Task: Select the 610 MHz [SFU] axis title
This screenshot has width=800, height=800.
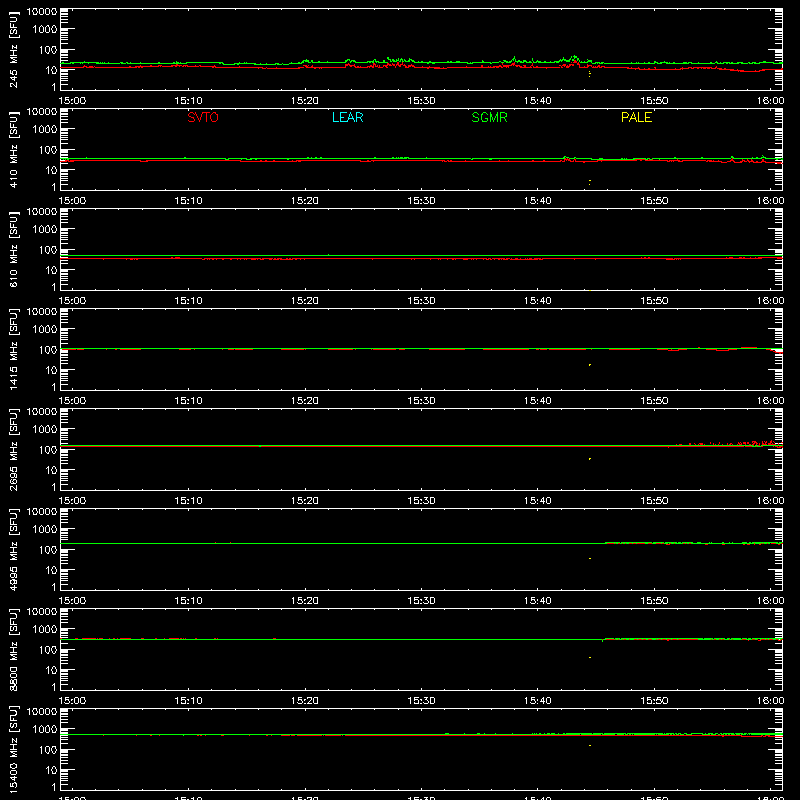Action: (14, 249)
